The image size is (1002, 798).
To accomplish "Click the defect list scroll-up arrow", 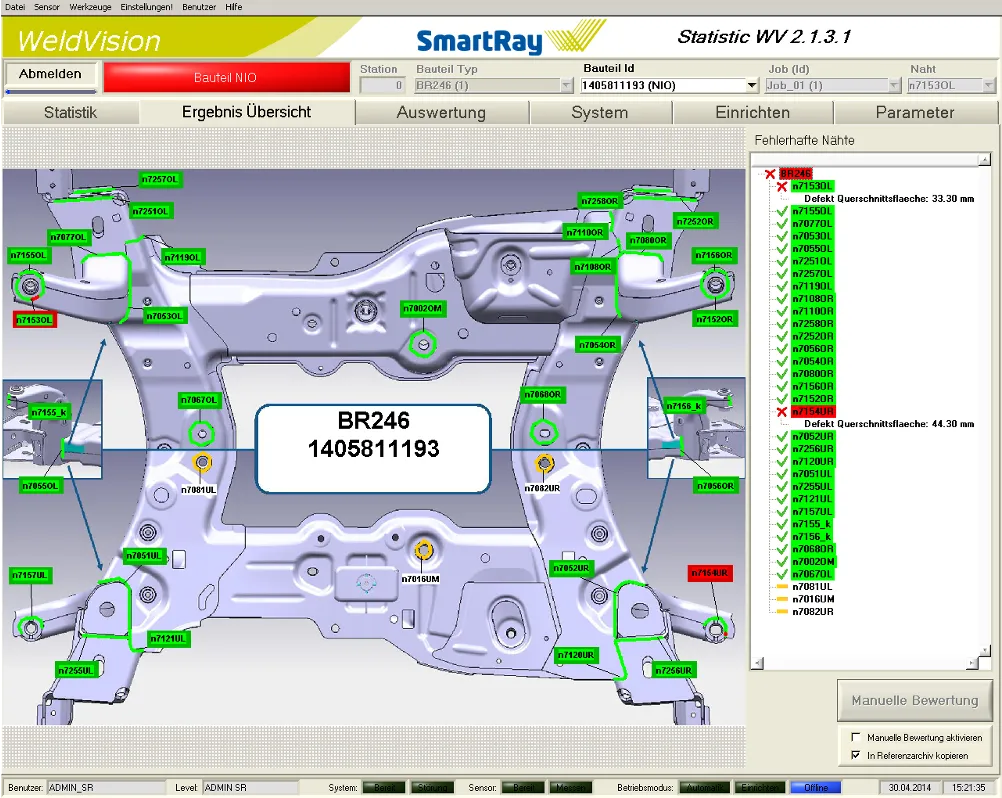I will pyautogui.click(x=985, y=159).
